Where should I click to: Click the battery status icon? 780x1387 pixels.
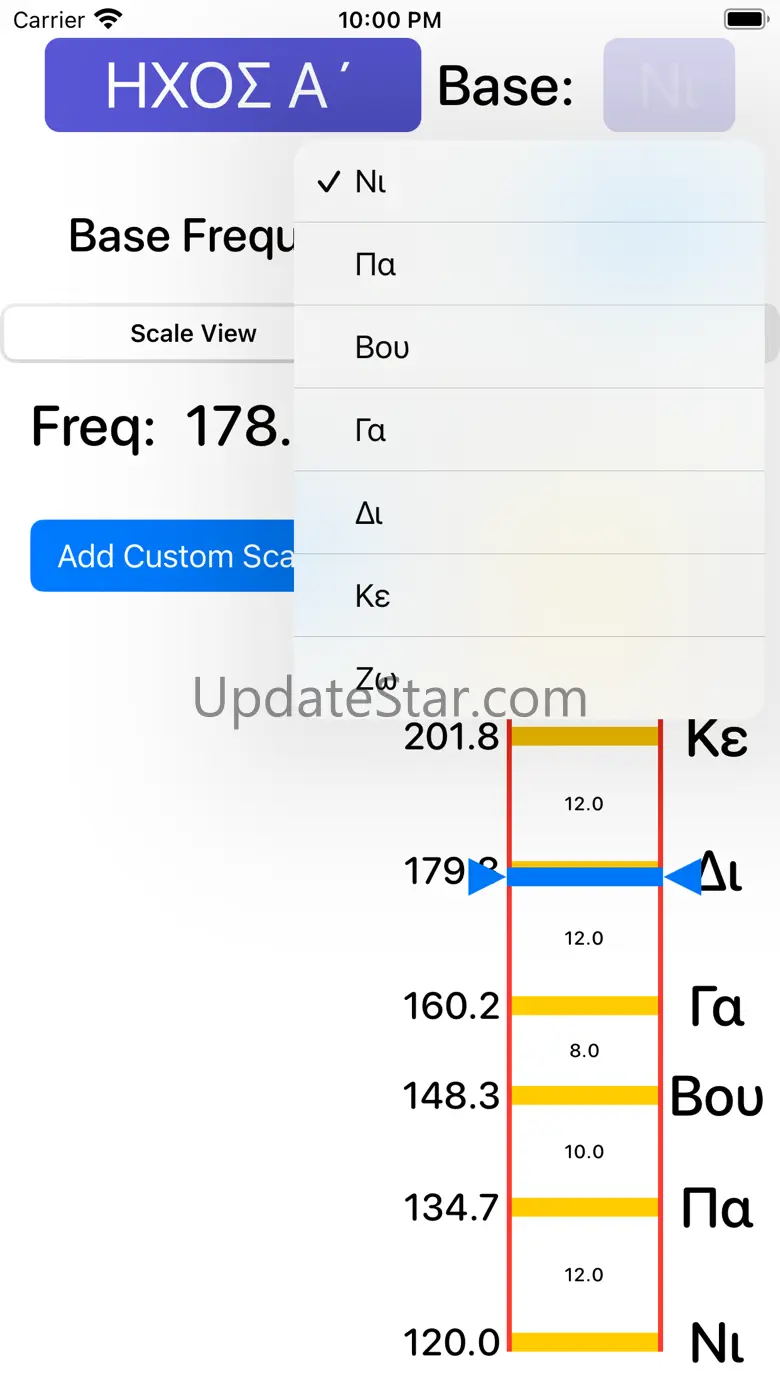[745, 19]
